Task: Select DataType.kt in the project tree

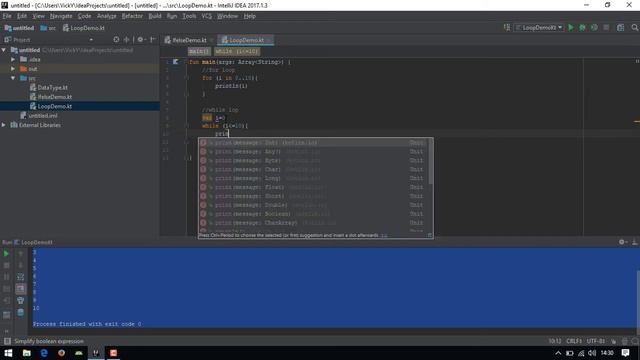Action: 52,87
